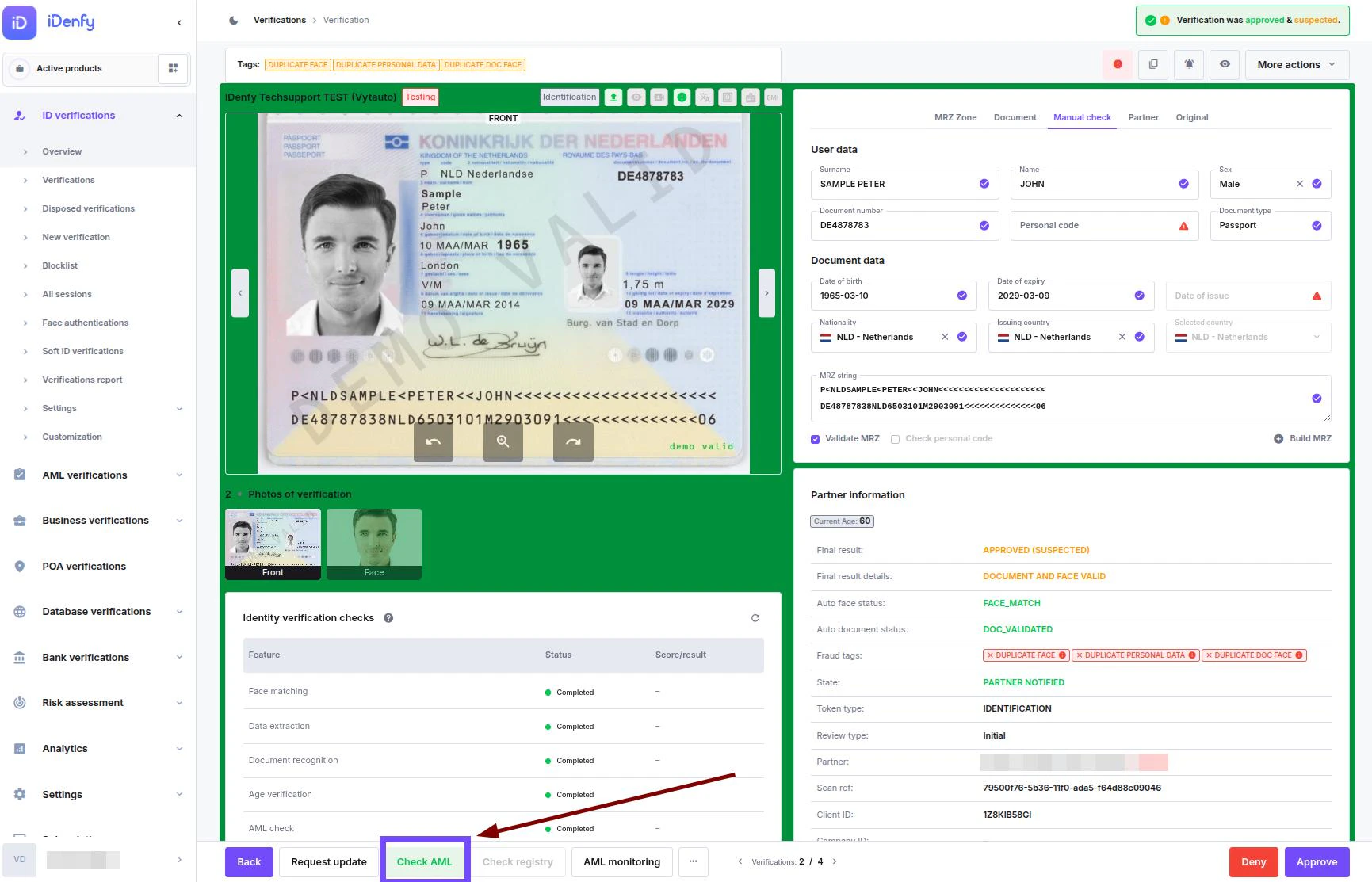Open Disposed verifications in sidebar
This screenshot has width=1372, height=882.
pyautogui.click(x=88, y=209)
